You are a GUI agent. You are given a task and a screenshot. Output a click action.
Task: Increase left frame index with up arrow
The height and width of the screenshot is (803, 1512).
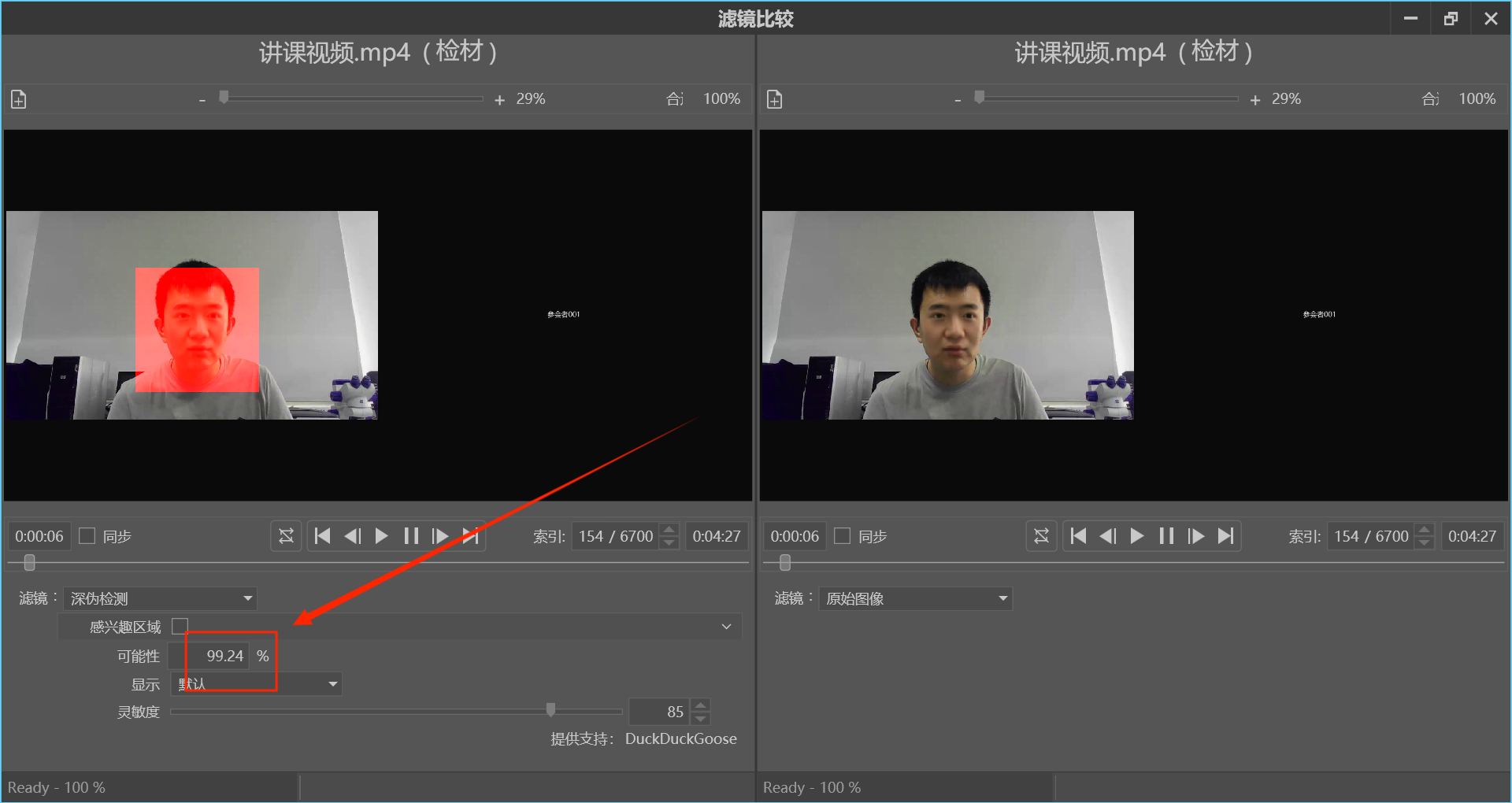pos(669,530)
